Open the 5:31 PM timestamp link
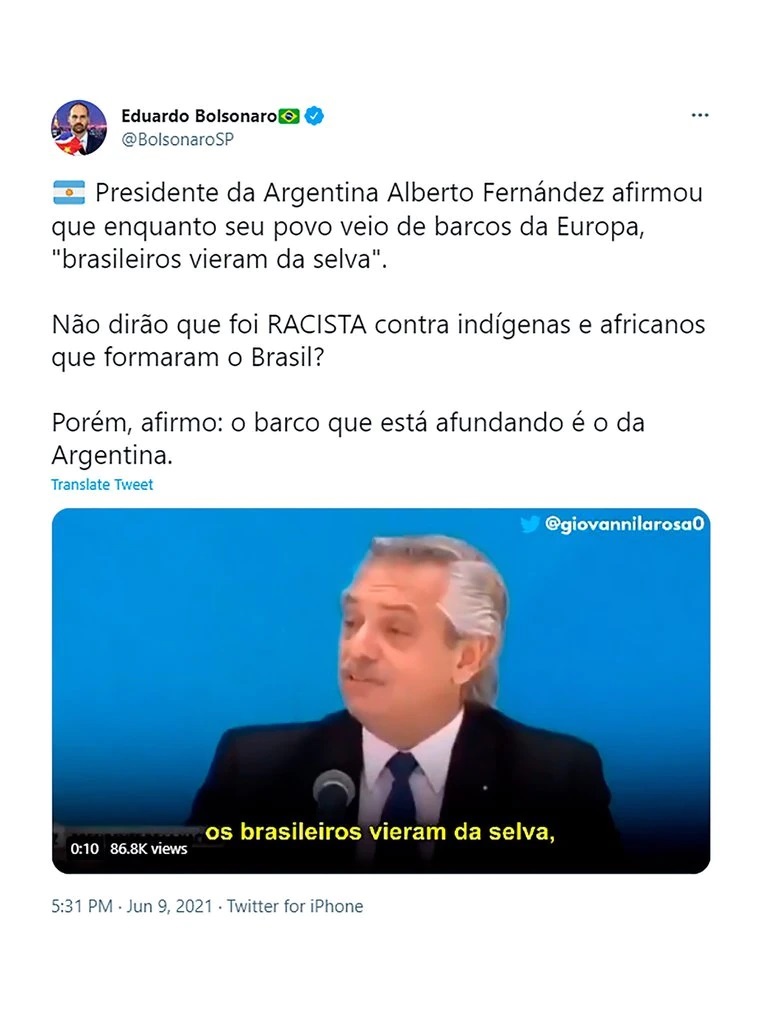This screenshot has height=1024, width=768. pos(82,906)
